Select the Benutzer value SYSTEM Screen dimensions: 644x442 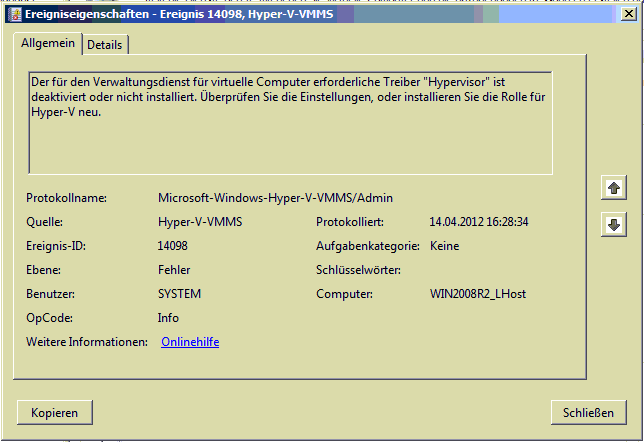179,294
